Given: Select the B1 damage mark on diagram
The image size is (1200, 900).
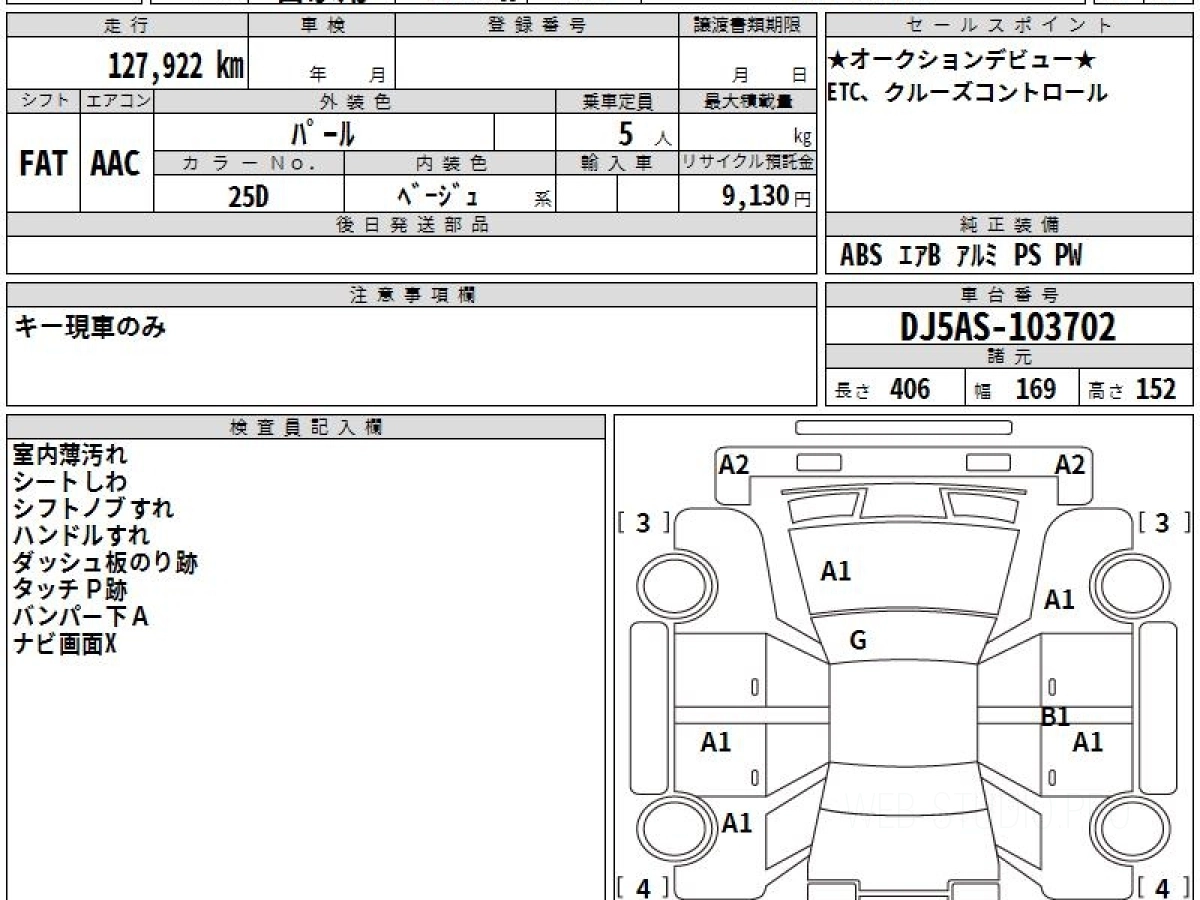Looking at the screenshot, I should [x=1056, y=716].
